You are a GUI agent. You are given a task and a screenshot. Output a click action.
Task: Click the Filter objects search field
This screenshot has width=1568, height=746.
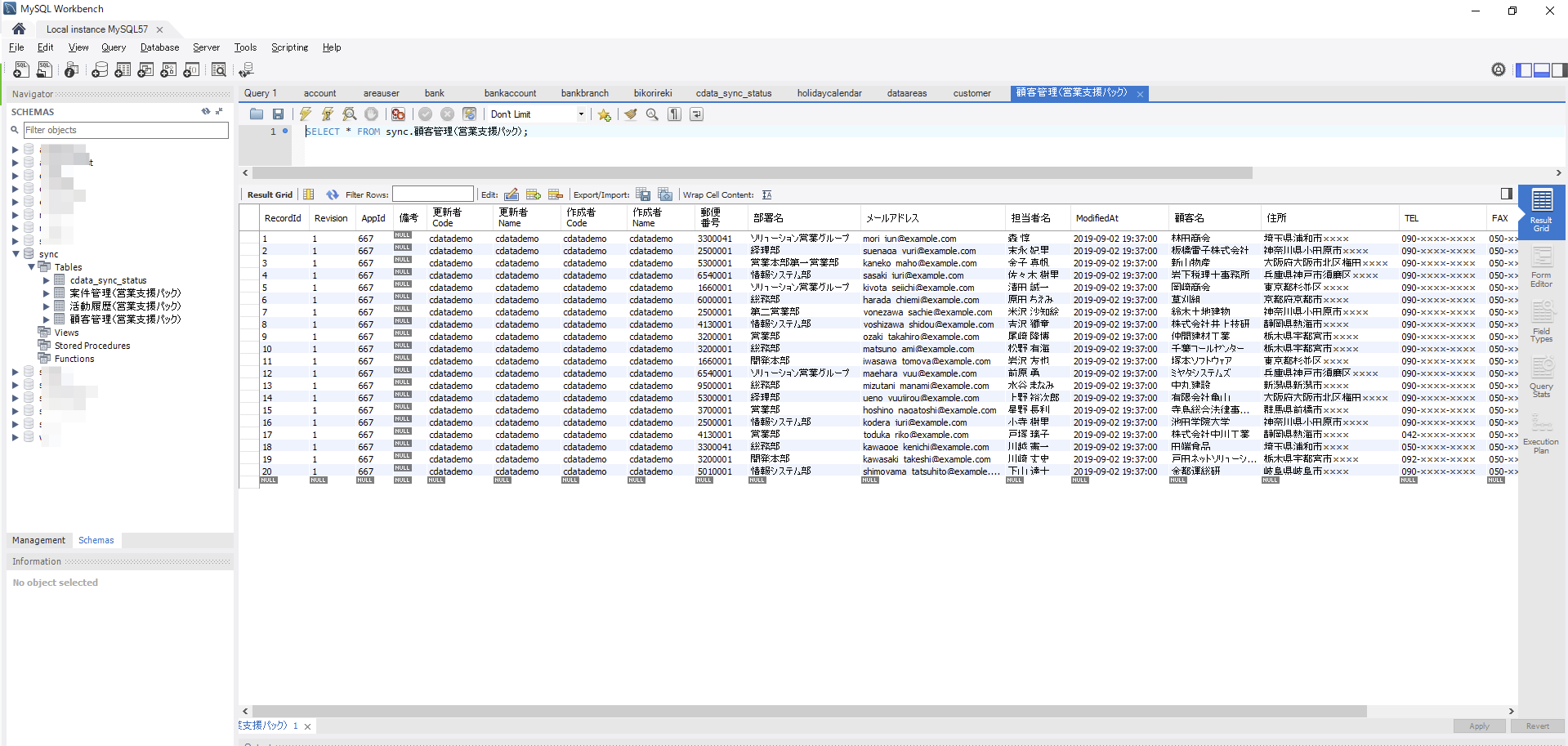point(126,130)
